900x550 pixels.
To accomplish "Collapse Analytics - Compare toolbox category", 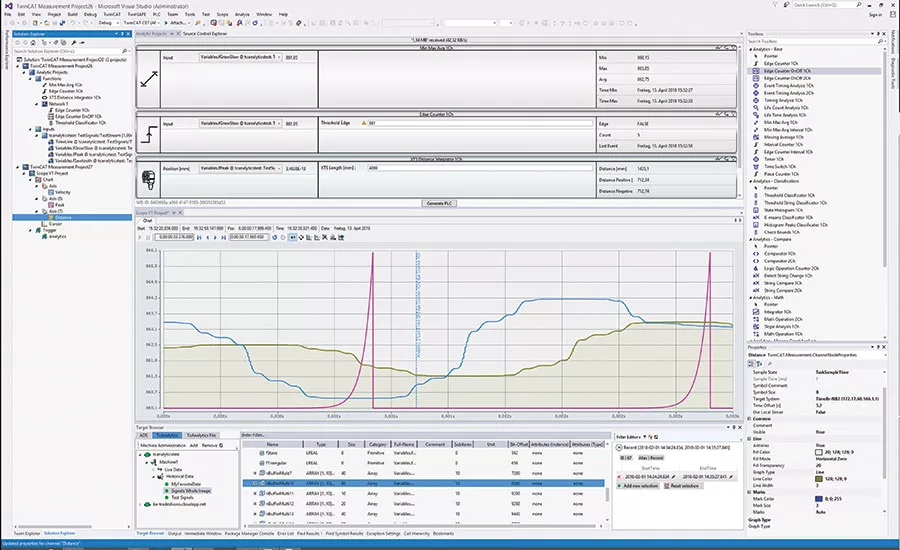I will pos(751,239).
